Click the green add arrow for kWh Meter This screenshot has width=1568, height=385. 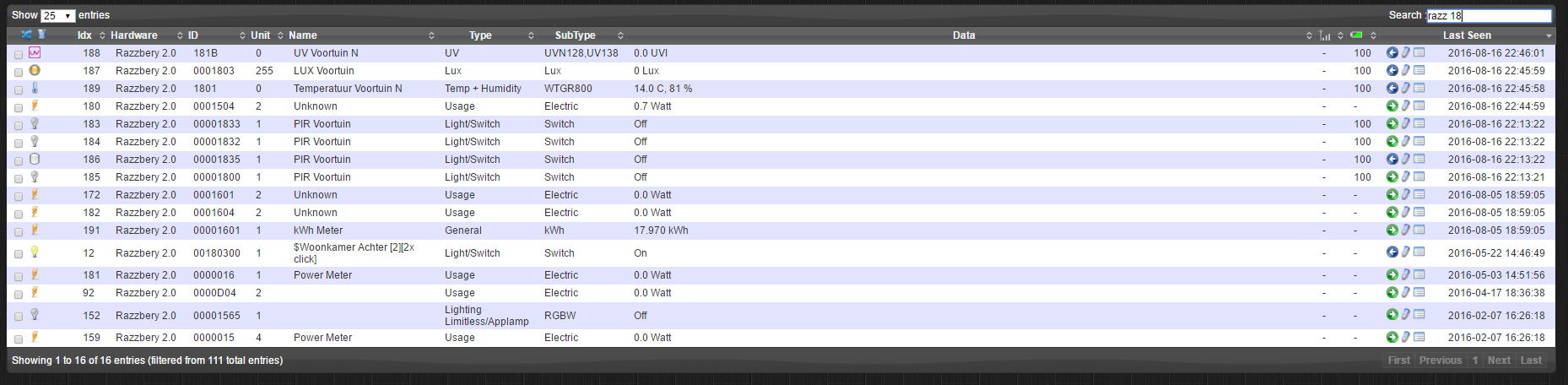[x=1392, y=230]
